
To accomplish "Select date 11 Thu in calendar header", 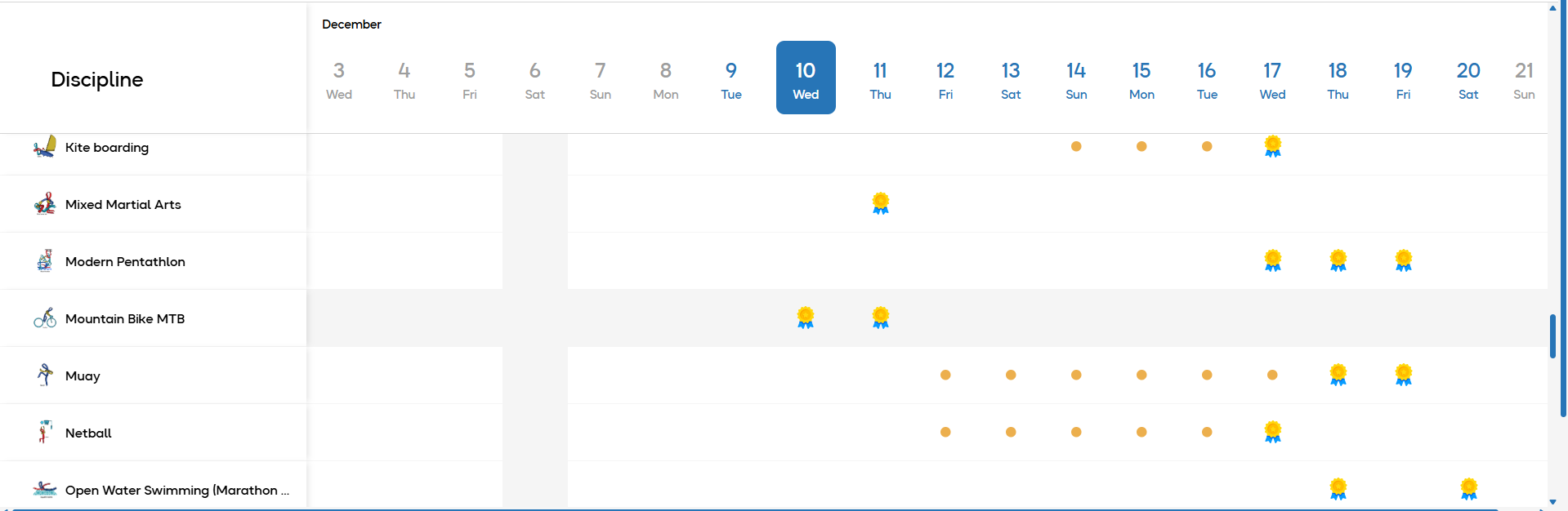I will point(880,79).
